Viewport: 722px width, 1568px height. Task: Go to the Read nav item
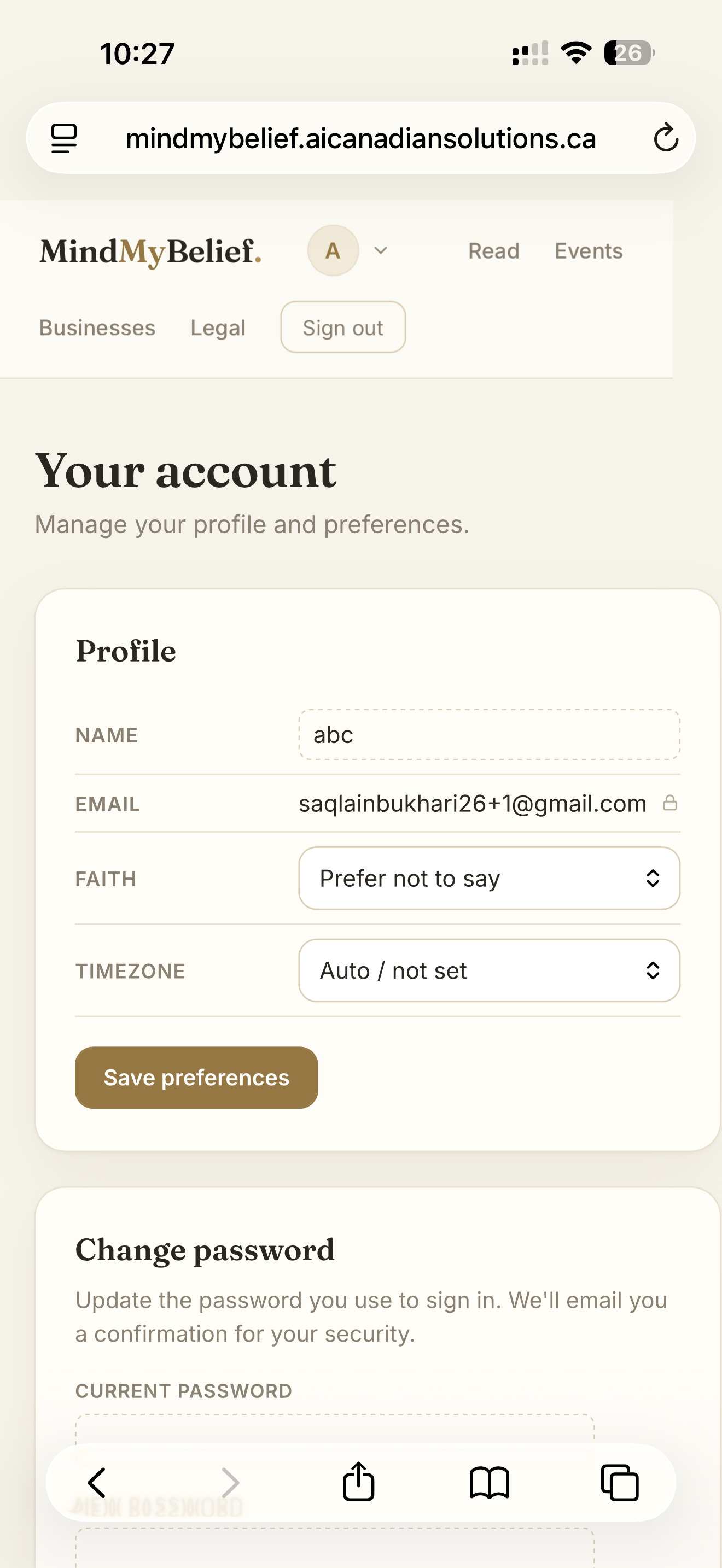(x=494, y=251)
